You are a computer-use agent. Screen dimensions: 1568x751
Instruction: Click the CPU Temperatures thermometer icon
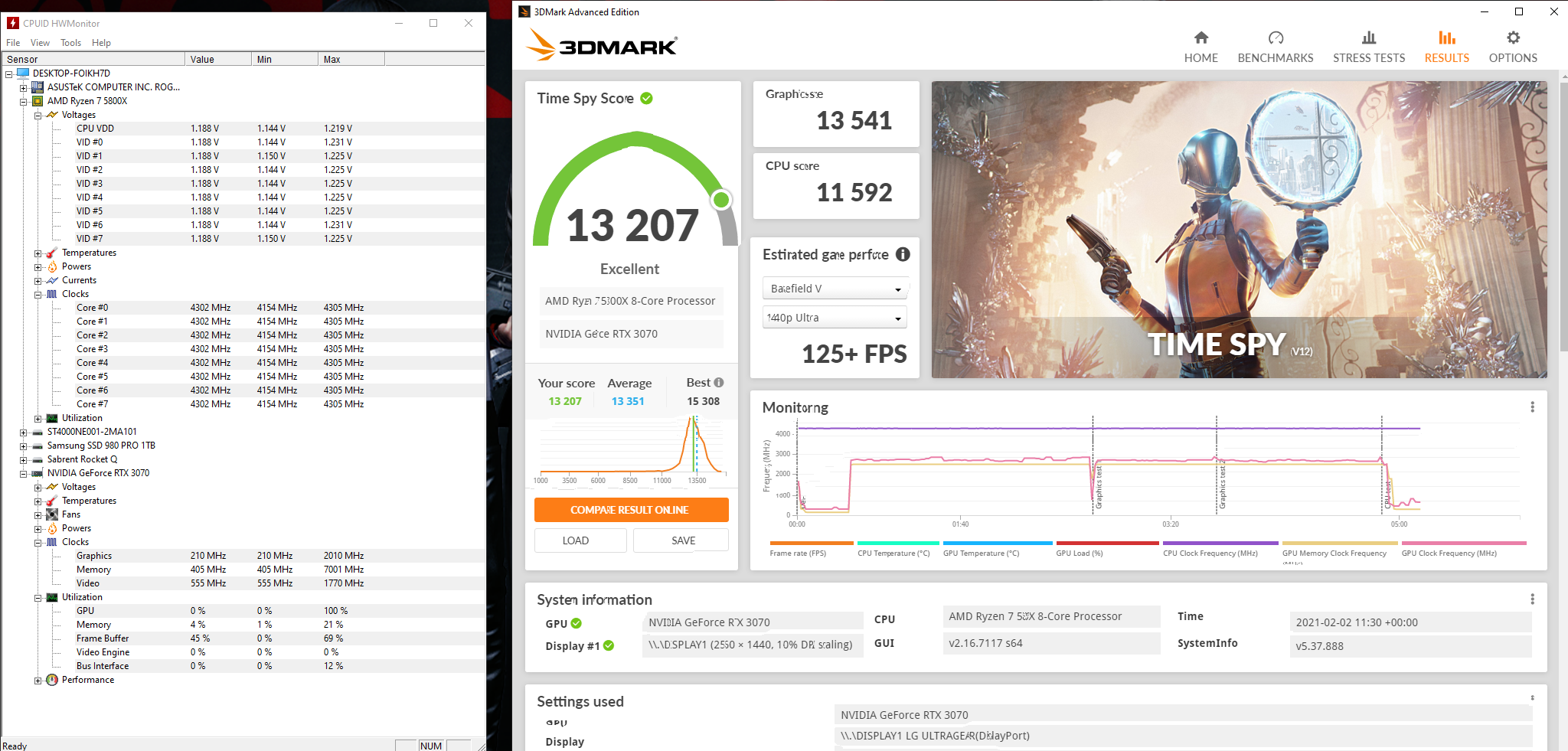52,253
